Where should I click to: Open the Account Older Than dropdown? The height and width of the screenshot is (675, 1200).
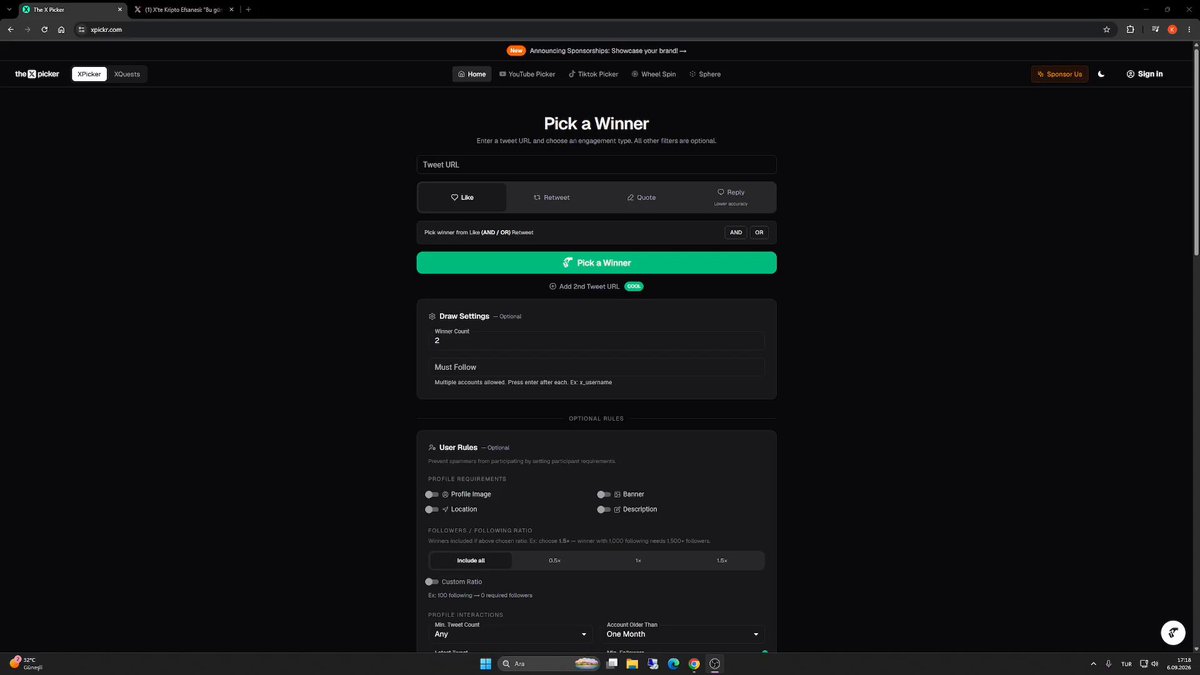[x=683, y=633]
